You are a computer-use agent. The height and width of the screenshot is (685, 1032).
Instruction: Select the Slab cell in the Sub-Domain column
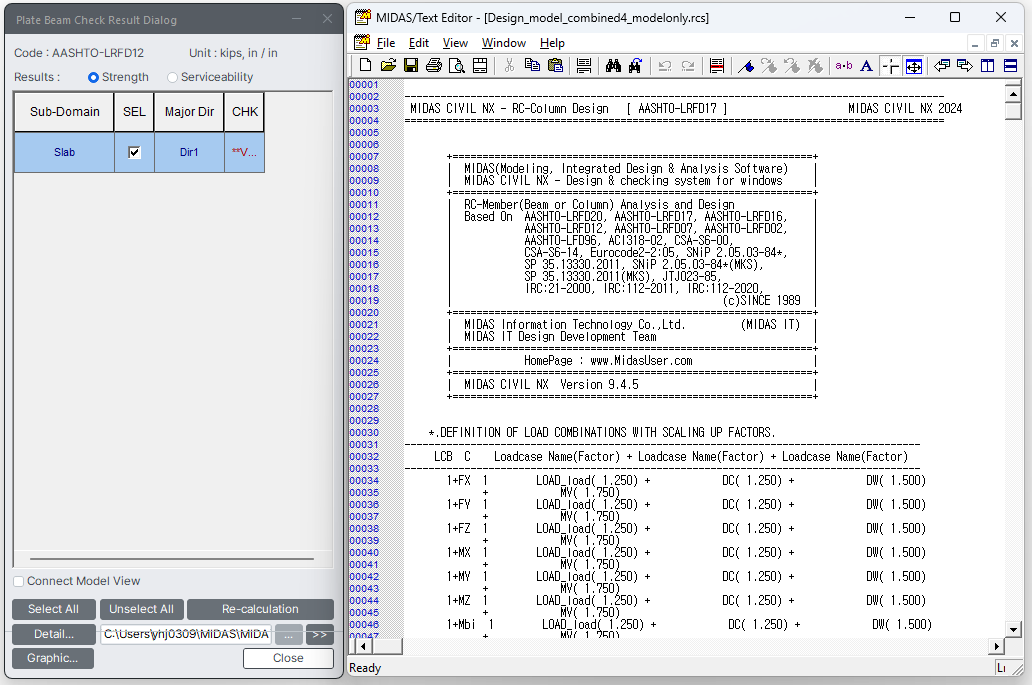click(x=64, y=152)
